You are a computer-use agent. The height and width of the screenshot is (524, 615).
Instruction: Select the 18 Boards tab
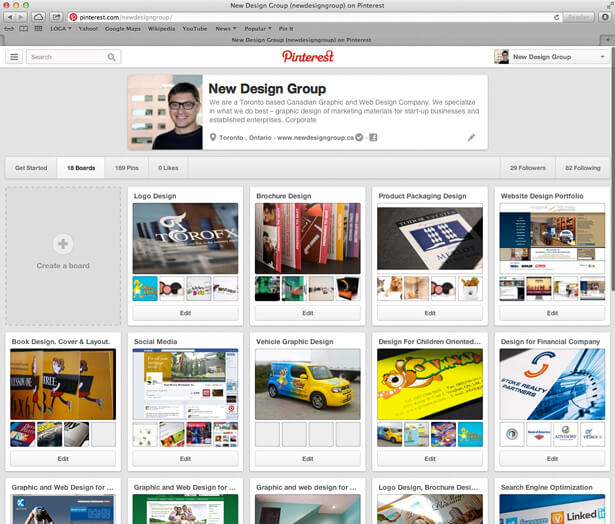coord(81,168)
